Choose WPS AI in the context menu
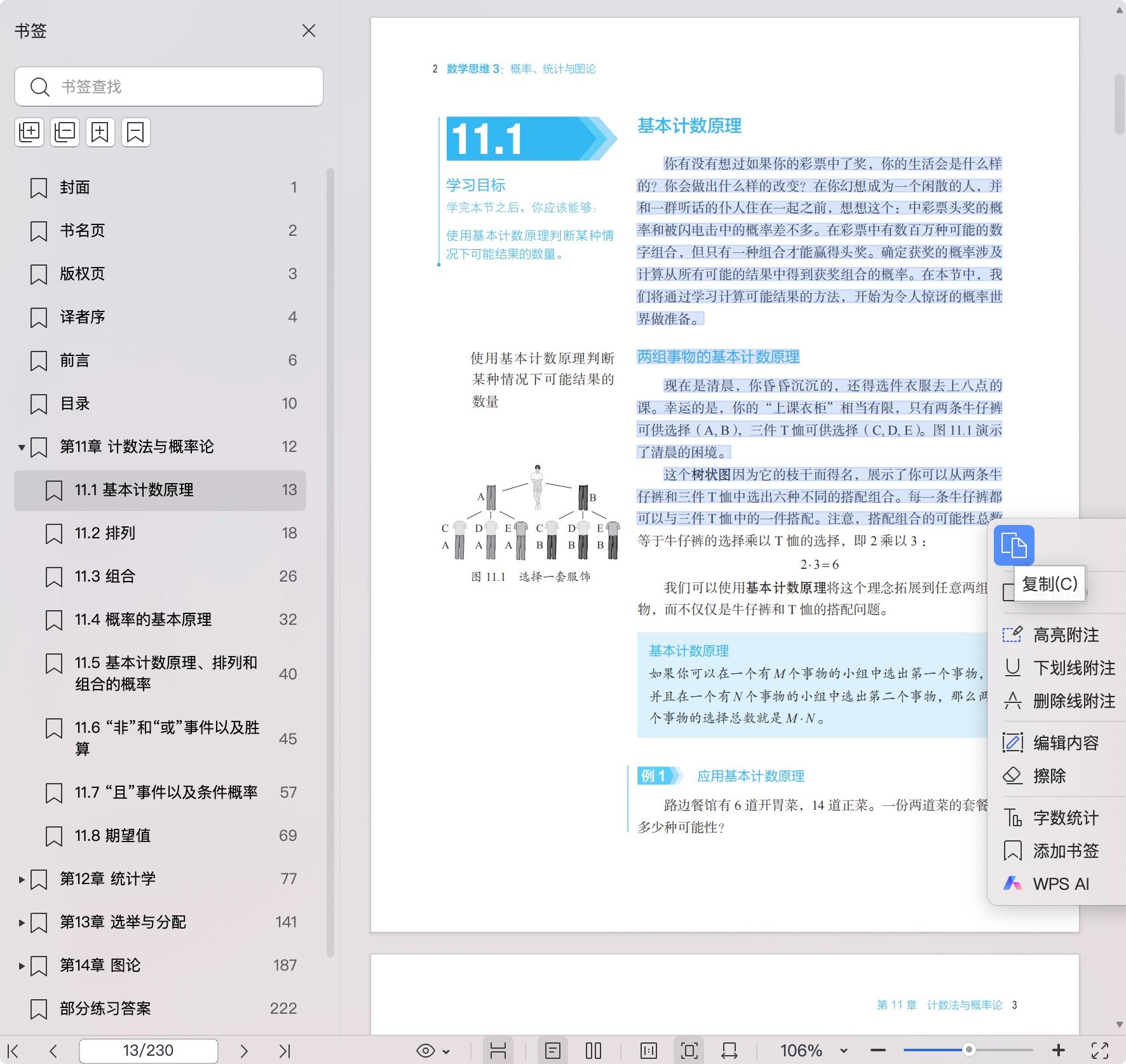The width and height of the screenshot is (1126, 1064). tap(1060, 883)
